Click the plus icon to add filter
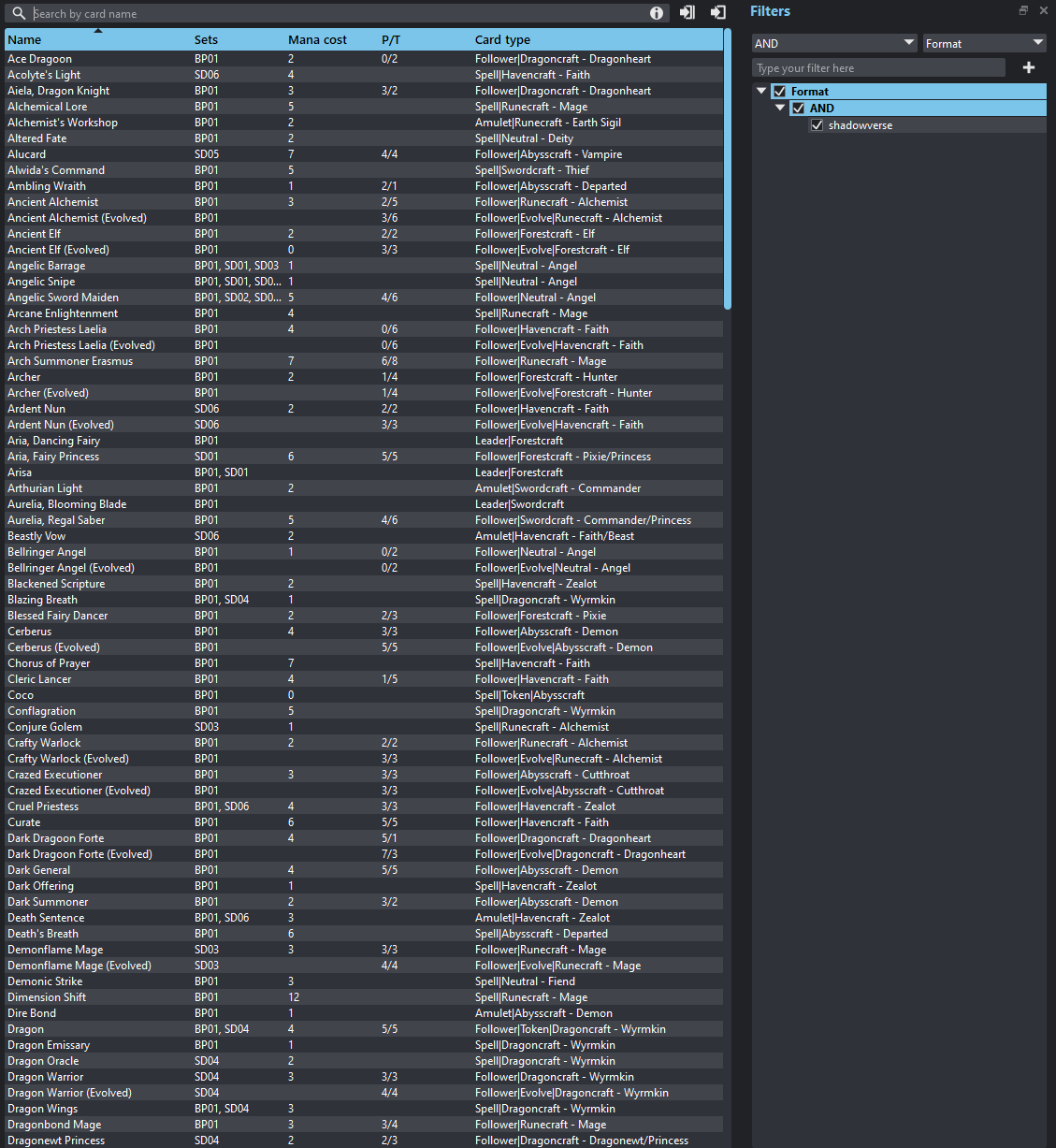The width and height of the screenshot is (1056, 1148). (x=1029, y=67)
